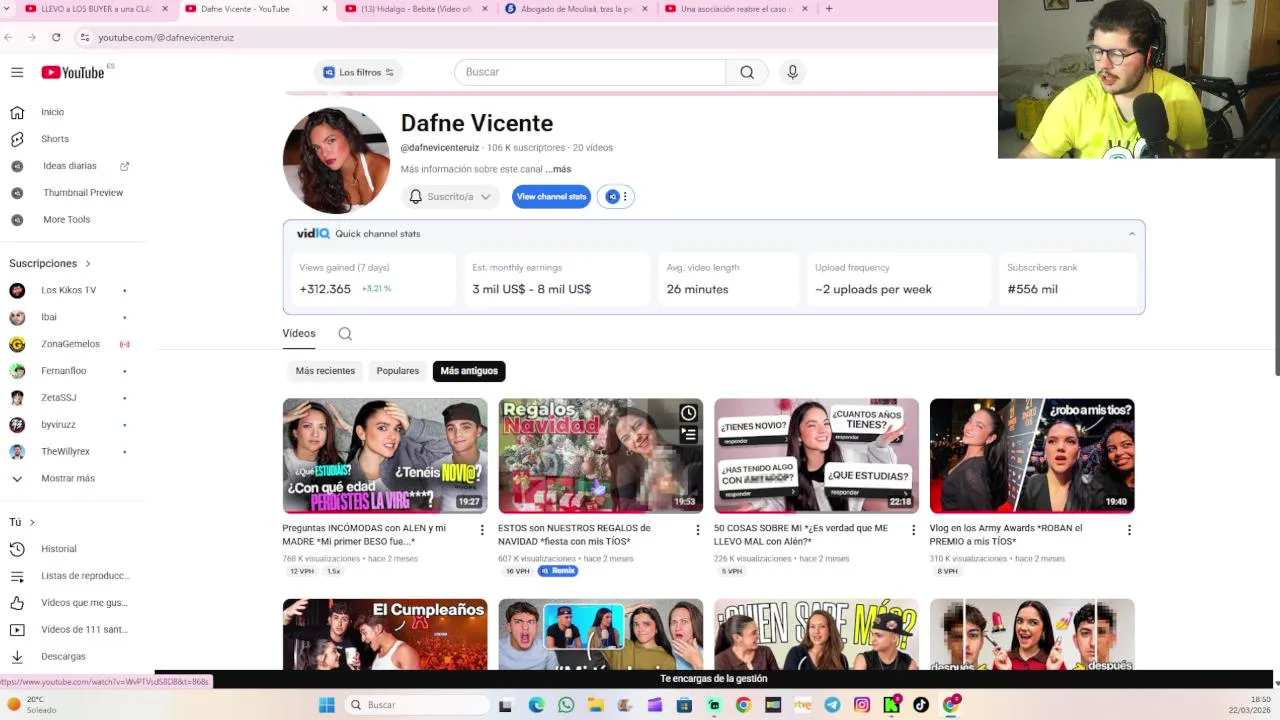
Task: Open Instagram from the taskbar
Action: coord(862,705)
